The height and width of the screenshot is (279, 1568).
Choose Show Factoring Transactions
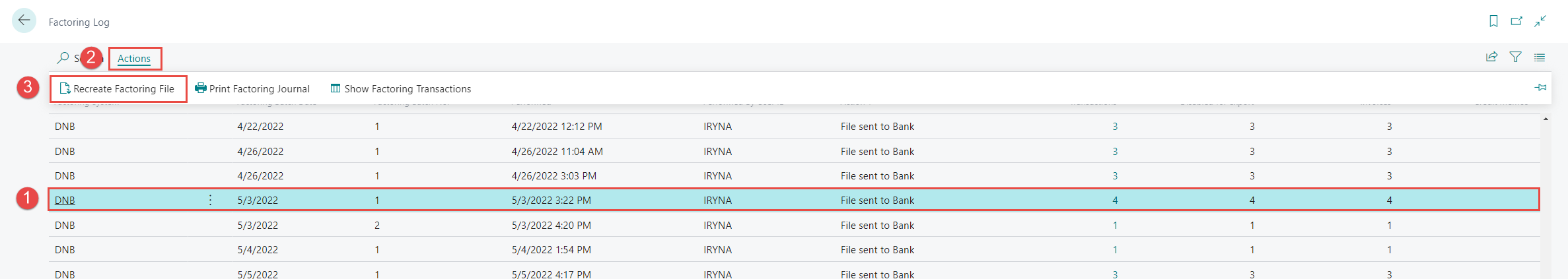tap(401, 89)
